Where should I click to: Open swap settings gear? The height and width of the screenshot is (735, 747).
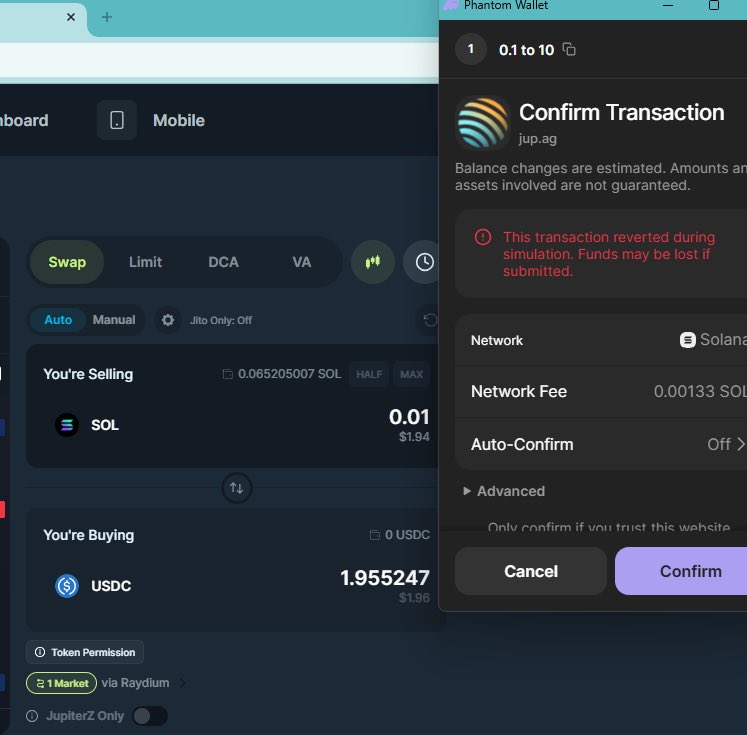pos(168,320)
